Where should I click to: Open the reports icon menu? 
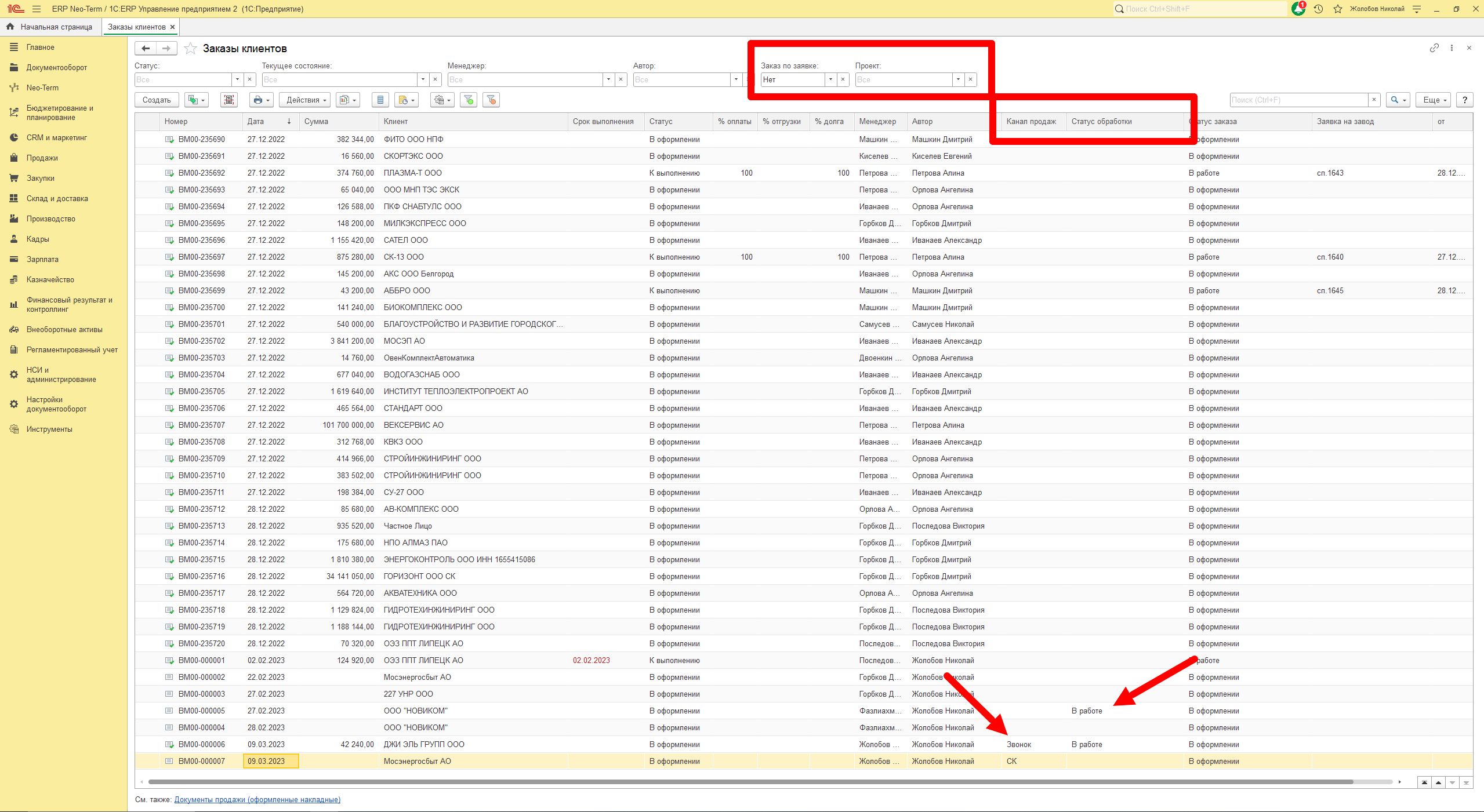348,100
